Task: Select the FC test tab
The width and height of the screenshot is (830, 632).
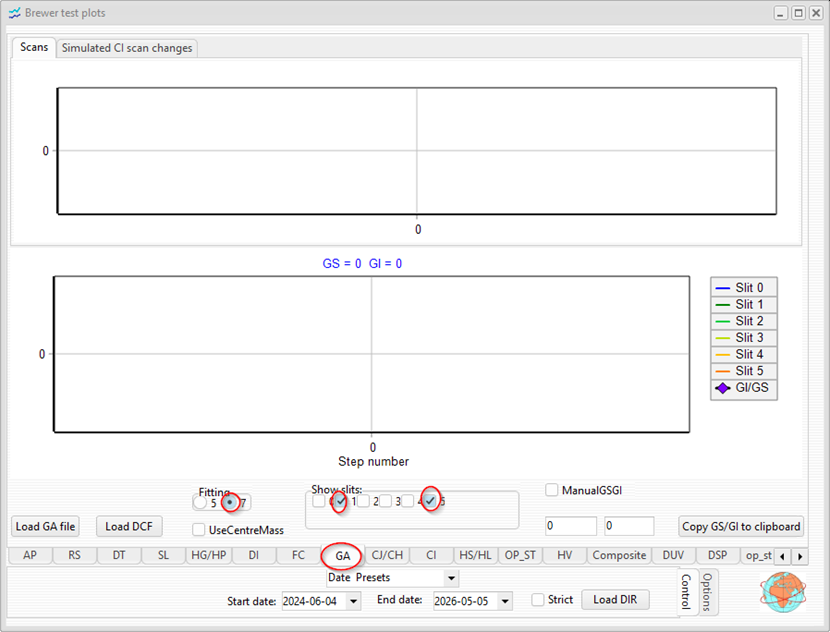Action: coord(298,555)
